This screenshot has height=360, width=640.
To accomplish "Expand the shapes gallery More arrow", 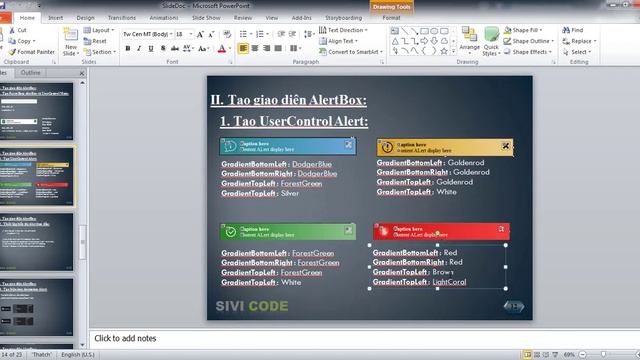I will [x=453, y=51].
